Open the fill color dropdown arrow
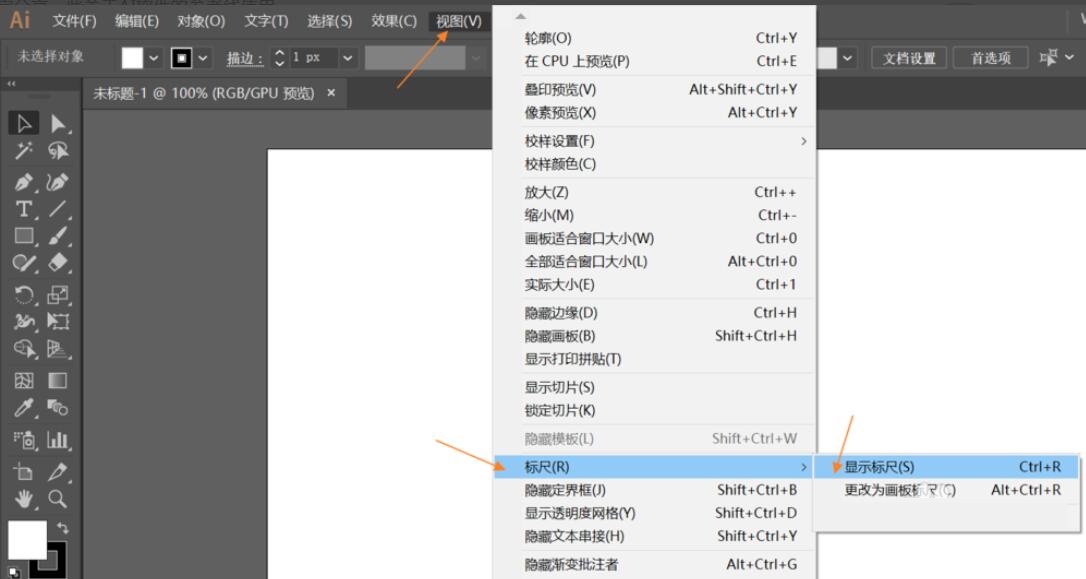Image resolution: width=1086 pixels, height=579 pixels. pyautogui.click(x=154, y=58)
